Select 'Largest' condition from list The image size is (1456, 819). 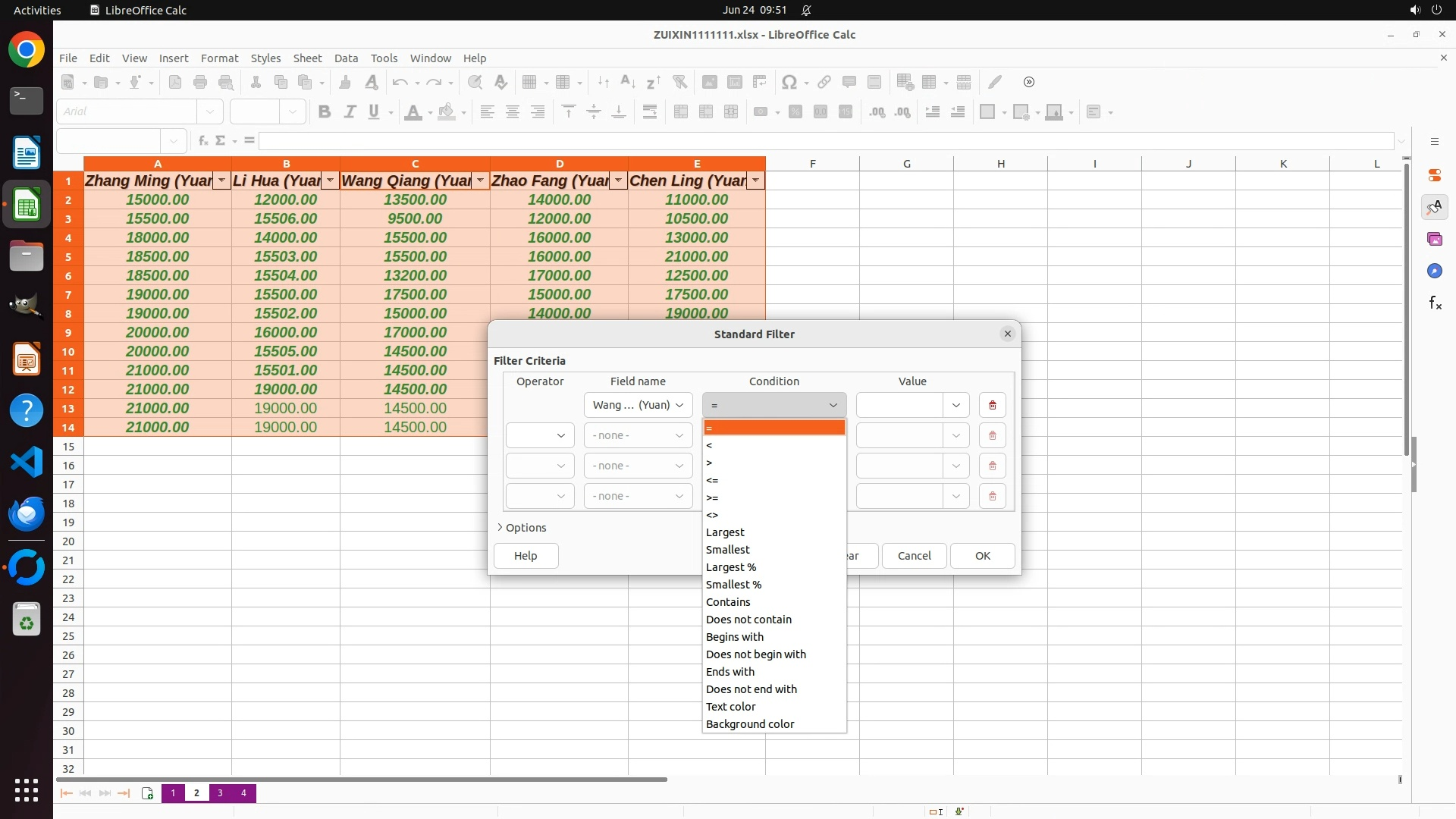coord(725,532)
